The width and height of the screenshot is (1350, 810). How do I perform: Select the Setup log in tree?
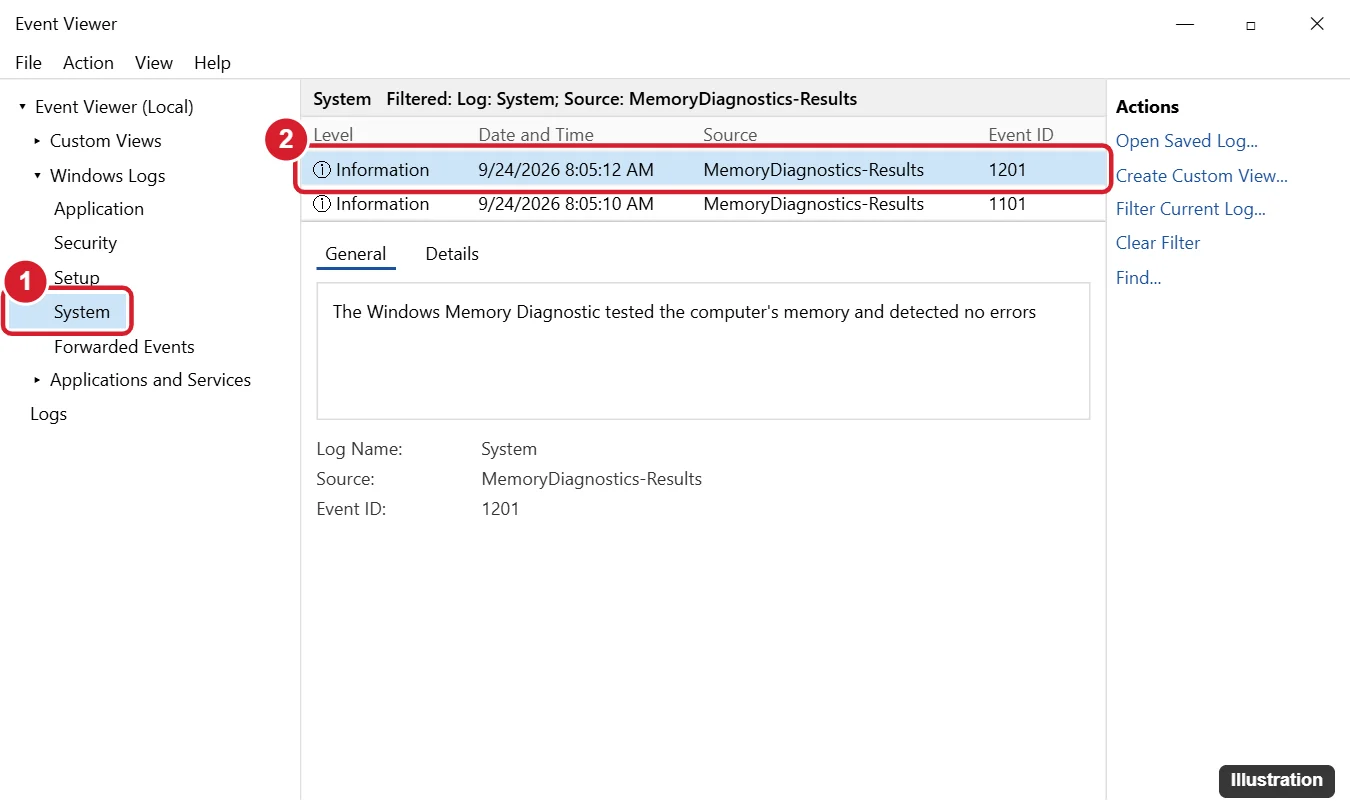click(x=77, y=278)
